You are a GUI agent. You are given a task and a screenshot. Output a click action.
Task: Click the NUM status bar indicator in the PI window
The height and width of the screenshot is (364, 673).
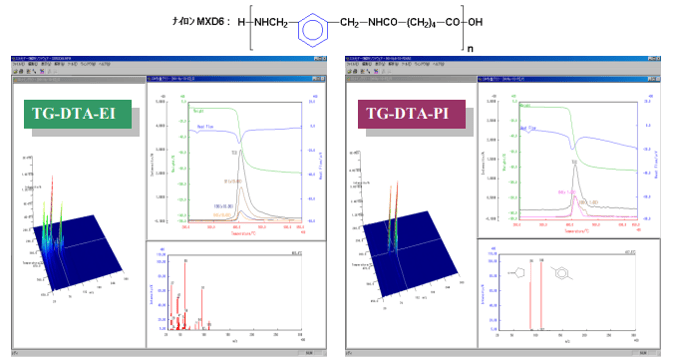(x=643, y=353)
